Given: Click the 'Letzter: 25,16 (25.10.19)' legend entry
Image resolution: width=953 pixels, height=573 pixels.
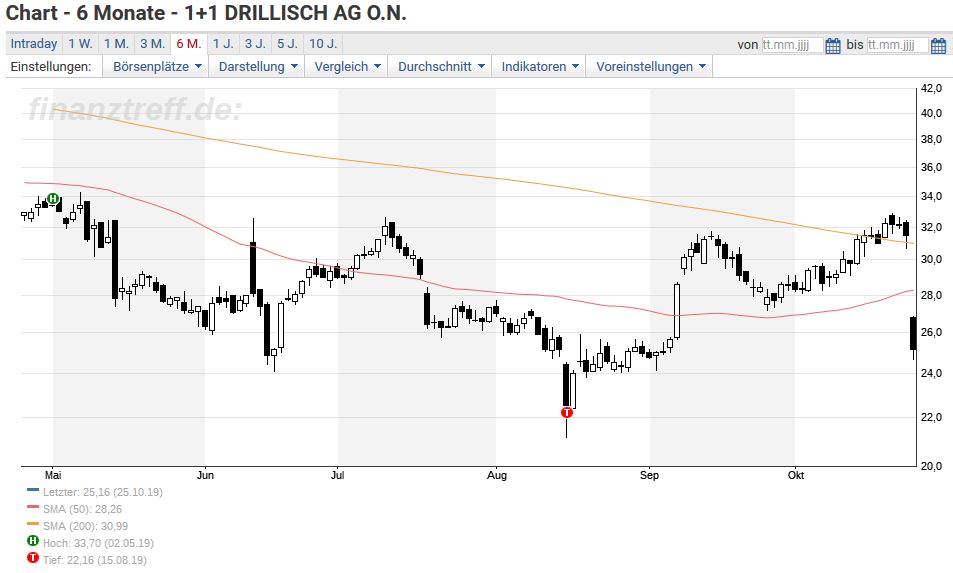Looking at the screenshot, I should 103,492.
